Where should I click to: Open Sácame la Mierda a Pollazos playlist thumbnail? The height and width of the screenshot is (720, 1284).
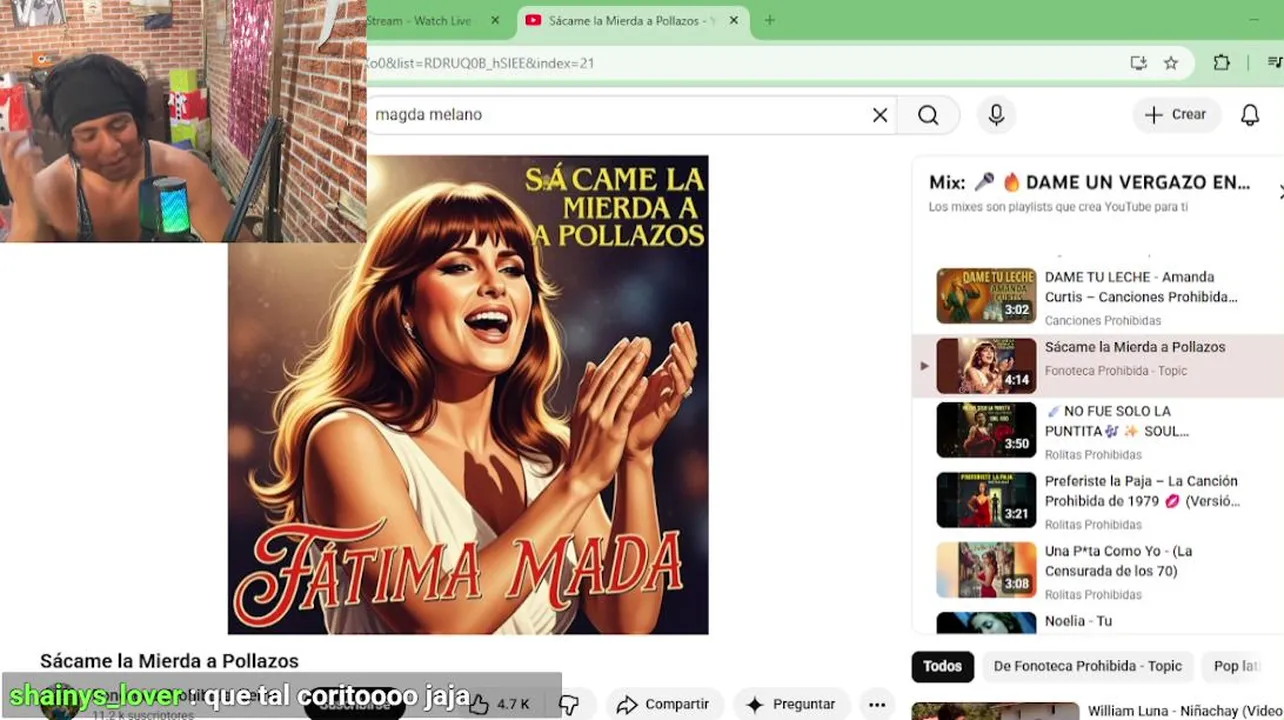pyautogui.click(x=986, y=366)
